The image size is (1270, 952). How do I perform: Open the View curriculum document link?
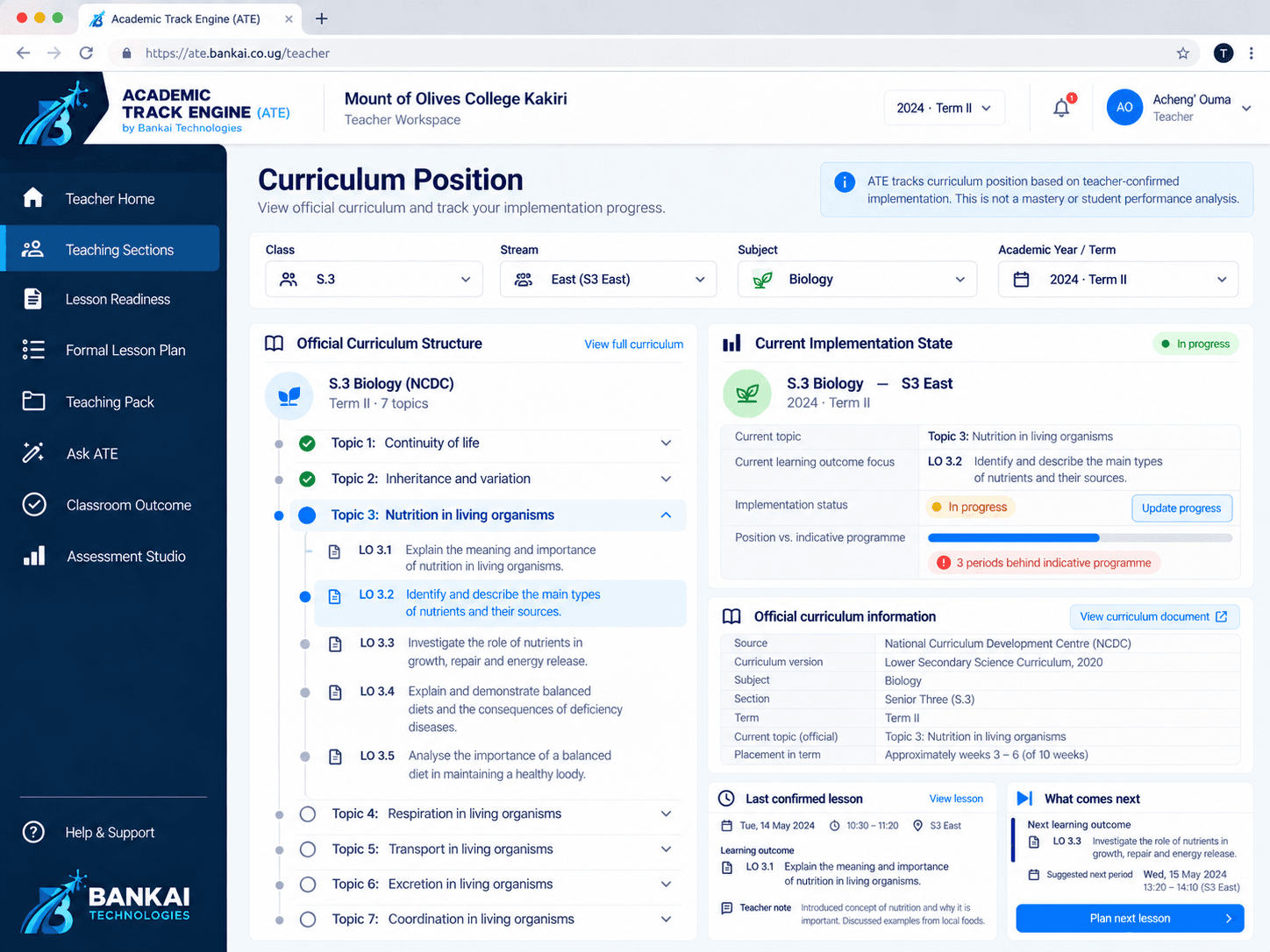(1154, 617)
